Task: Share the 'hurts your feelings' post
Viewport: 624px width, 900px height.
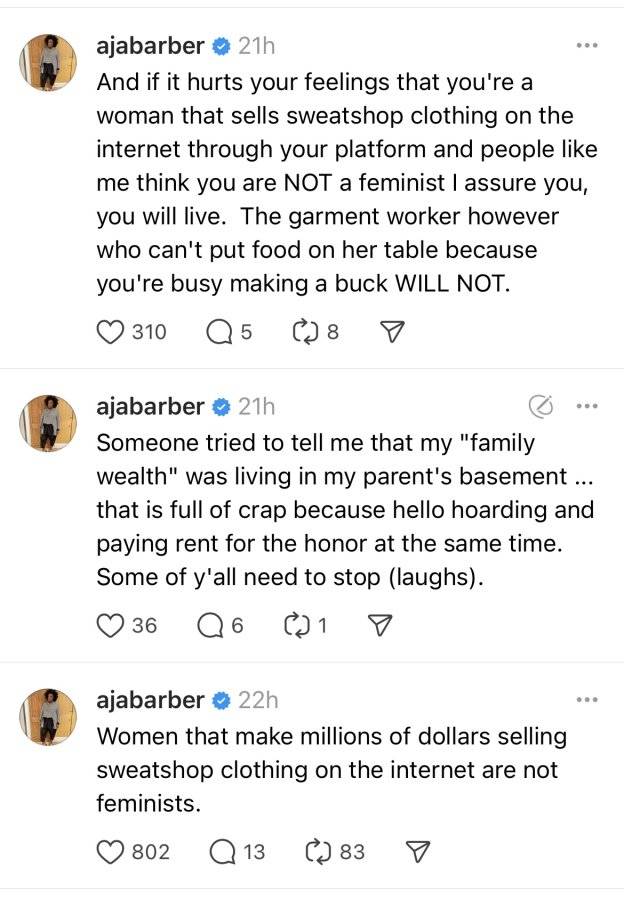Action: pyautogui.click(x=393, y=332)
